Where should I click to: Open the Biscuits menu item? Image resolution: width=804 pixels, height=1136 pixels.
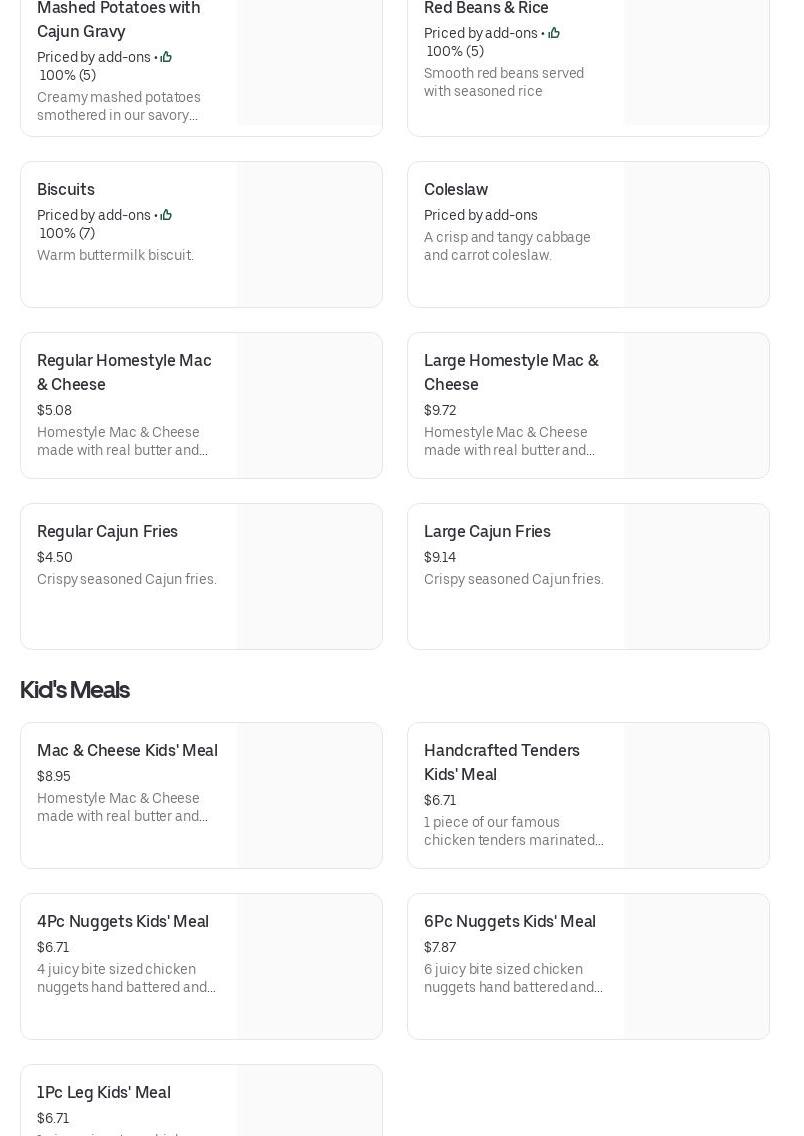[66, 190]
